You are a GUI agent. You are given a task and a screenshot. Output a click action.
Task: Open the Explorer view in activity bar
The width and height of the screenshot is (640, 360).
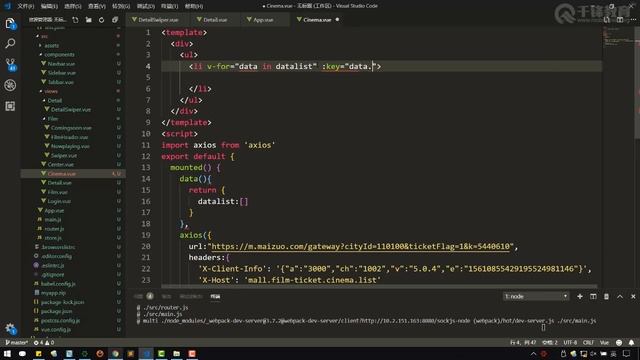10,23
